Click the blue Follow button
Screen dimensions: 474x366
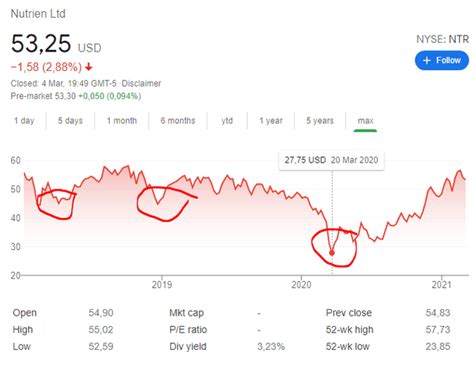click(x=442, y=60)
